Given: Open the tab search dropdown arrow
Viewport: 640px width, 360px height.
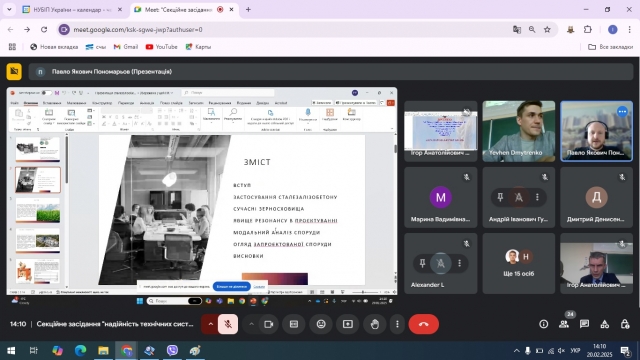Looking at the screenshot, I should 9,9.
